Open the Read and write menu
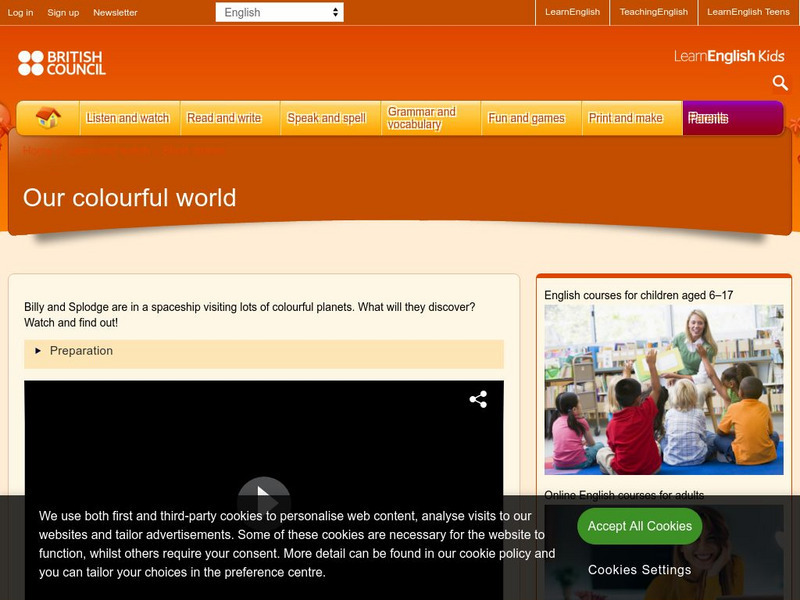The image size is (800, 600). 230,118
